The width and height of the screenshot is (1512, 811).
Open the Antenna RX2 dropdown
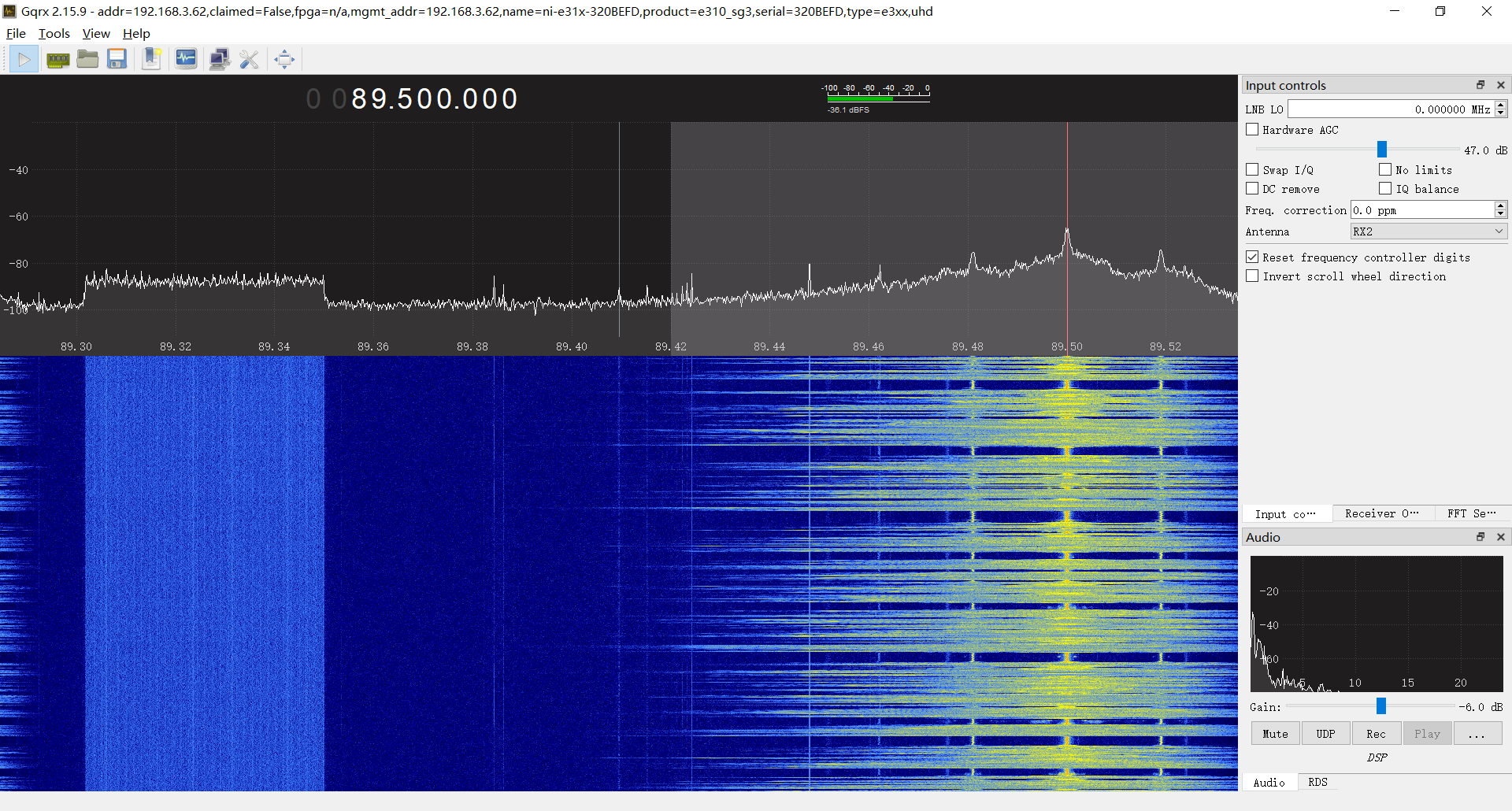pyautogui.click(x=1429, y=231)
